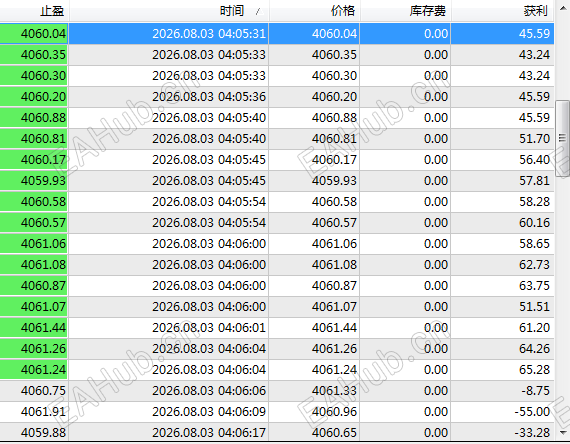
Task: Click the profit value 58.28
Action: [x=534, y=202]
